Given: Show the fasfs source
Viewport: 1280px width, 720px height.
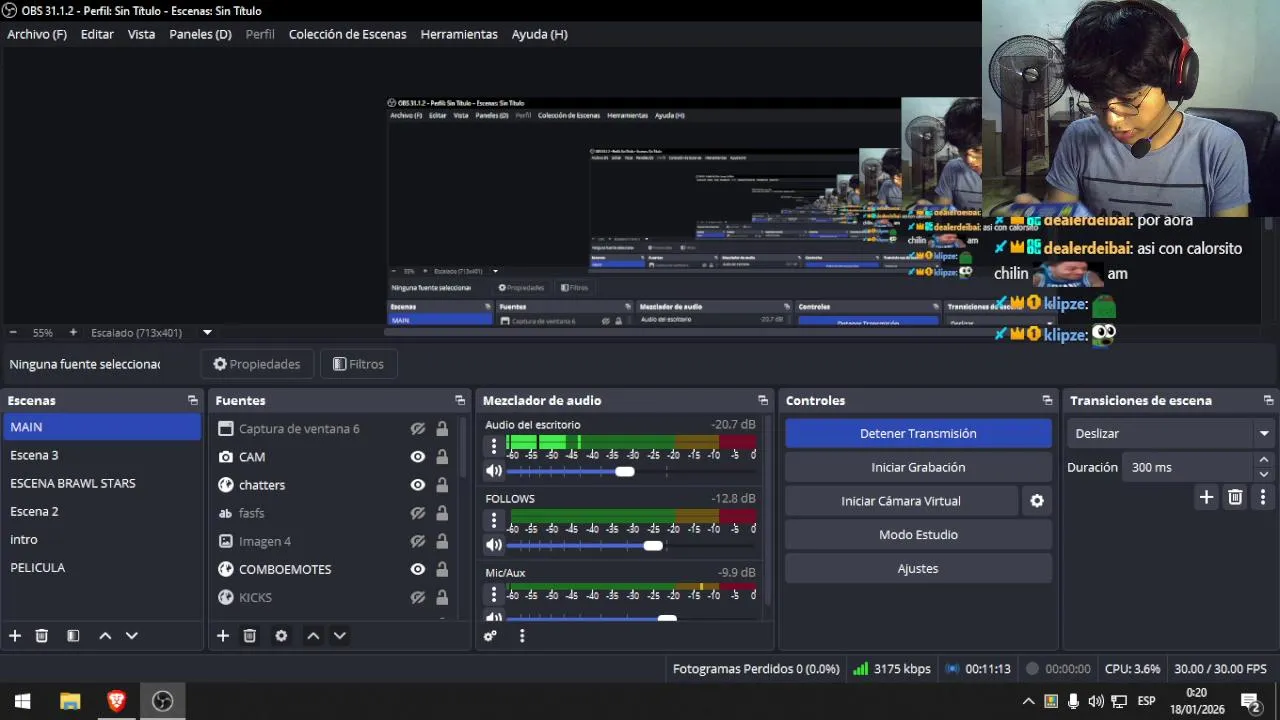Looking at the screenshot, I should coord(418,513).
